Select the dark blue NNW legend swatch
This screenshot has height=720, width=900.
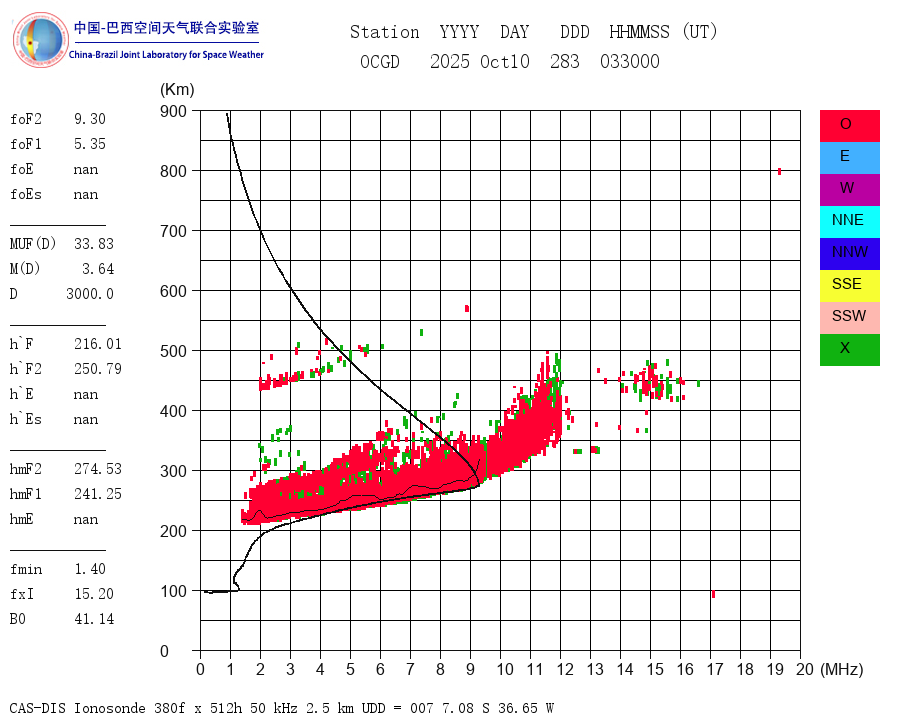tap(849, 254)
